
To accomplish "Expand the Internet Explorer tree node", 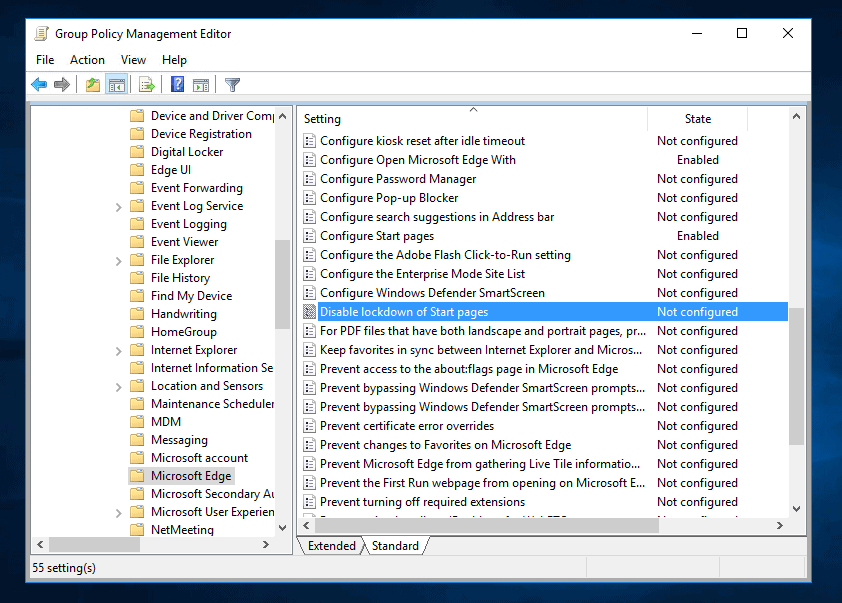I will (x=119, y=351).
